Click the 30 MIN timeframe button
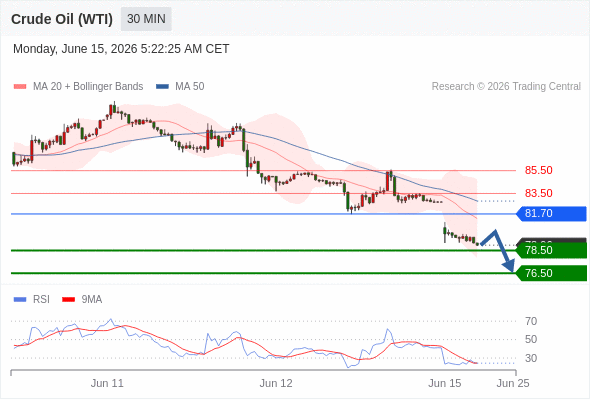590x400 pixels. coord(146,19)
